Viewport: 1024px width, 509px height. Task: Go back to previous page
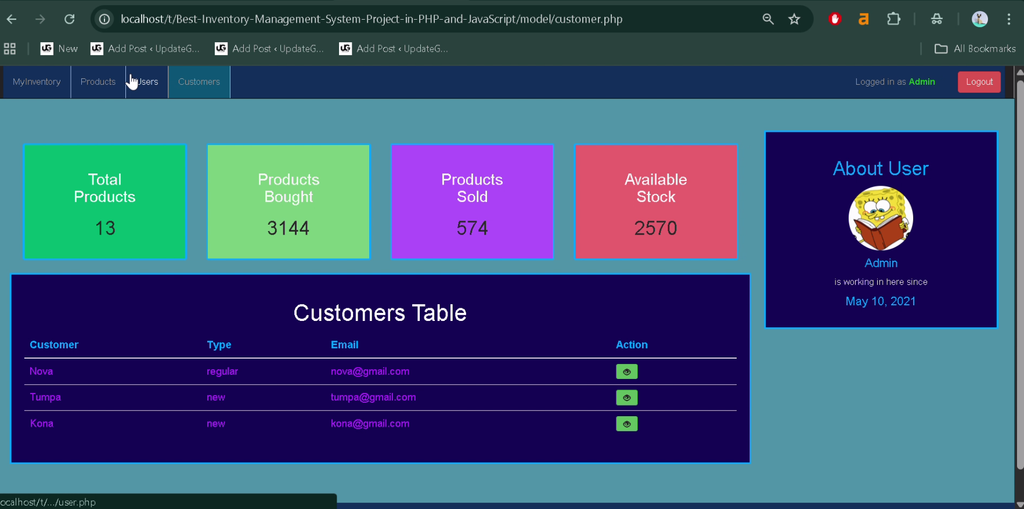[x=11, y=19]
